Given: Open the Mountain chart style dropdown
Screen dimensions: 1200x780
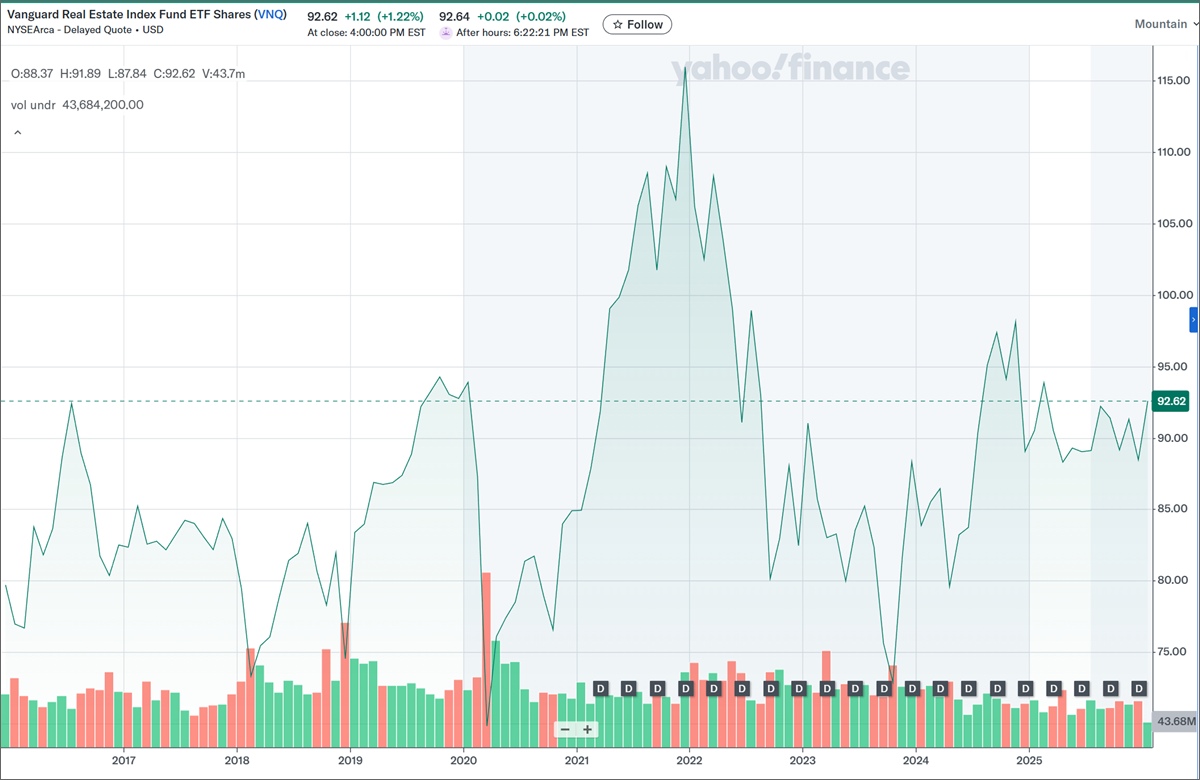Looking at the screenshot, I should coord(1159,23).
